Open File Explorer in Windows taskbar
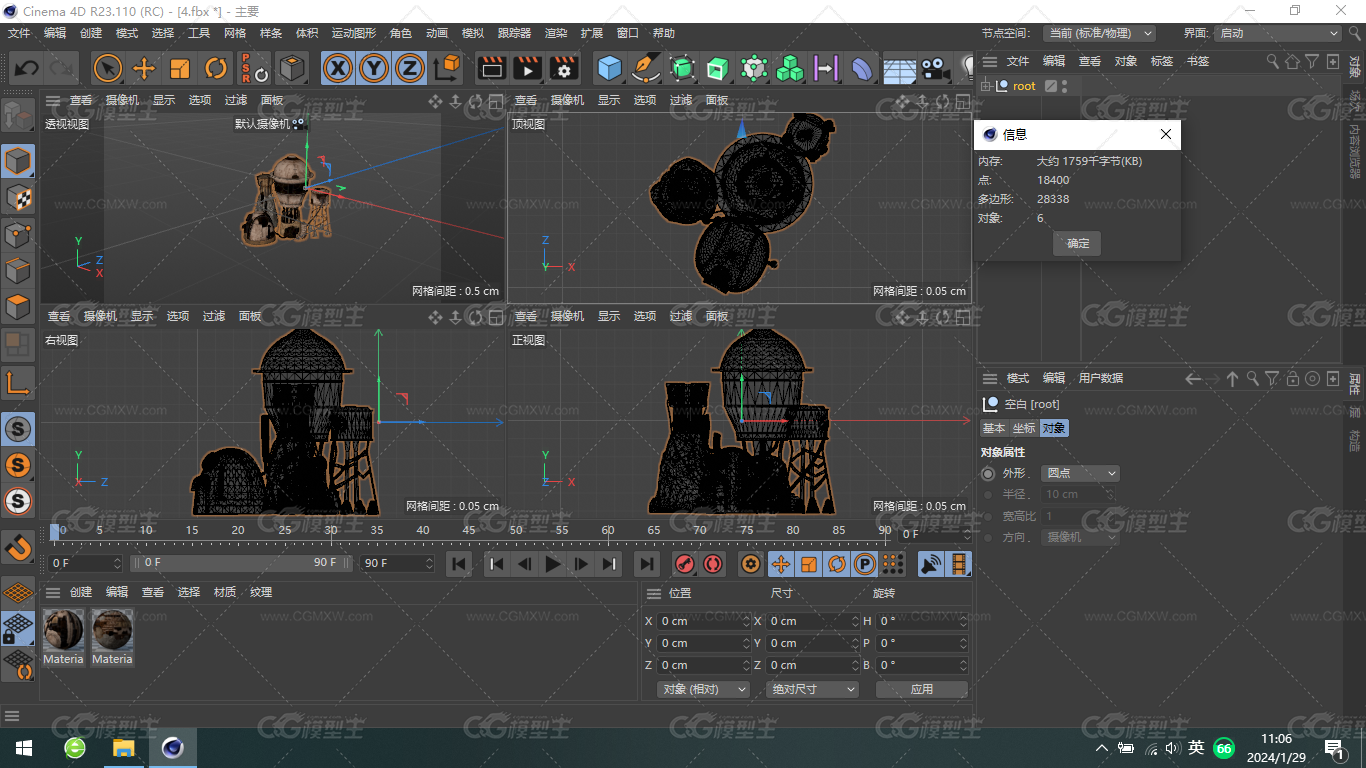This screenshot has width=1366, height=768. pyautogui.click(x=123, y=748)
